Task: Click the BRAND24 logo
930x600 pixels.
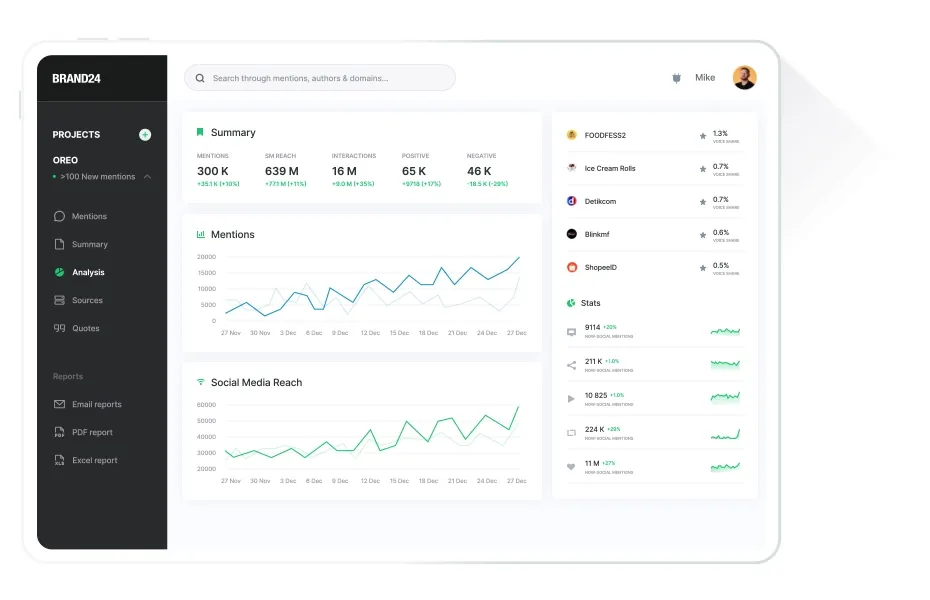Action: (76, 78)
